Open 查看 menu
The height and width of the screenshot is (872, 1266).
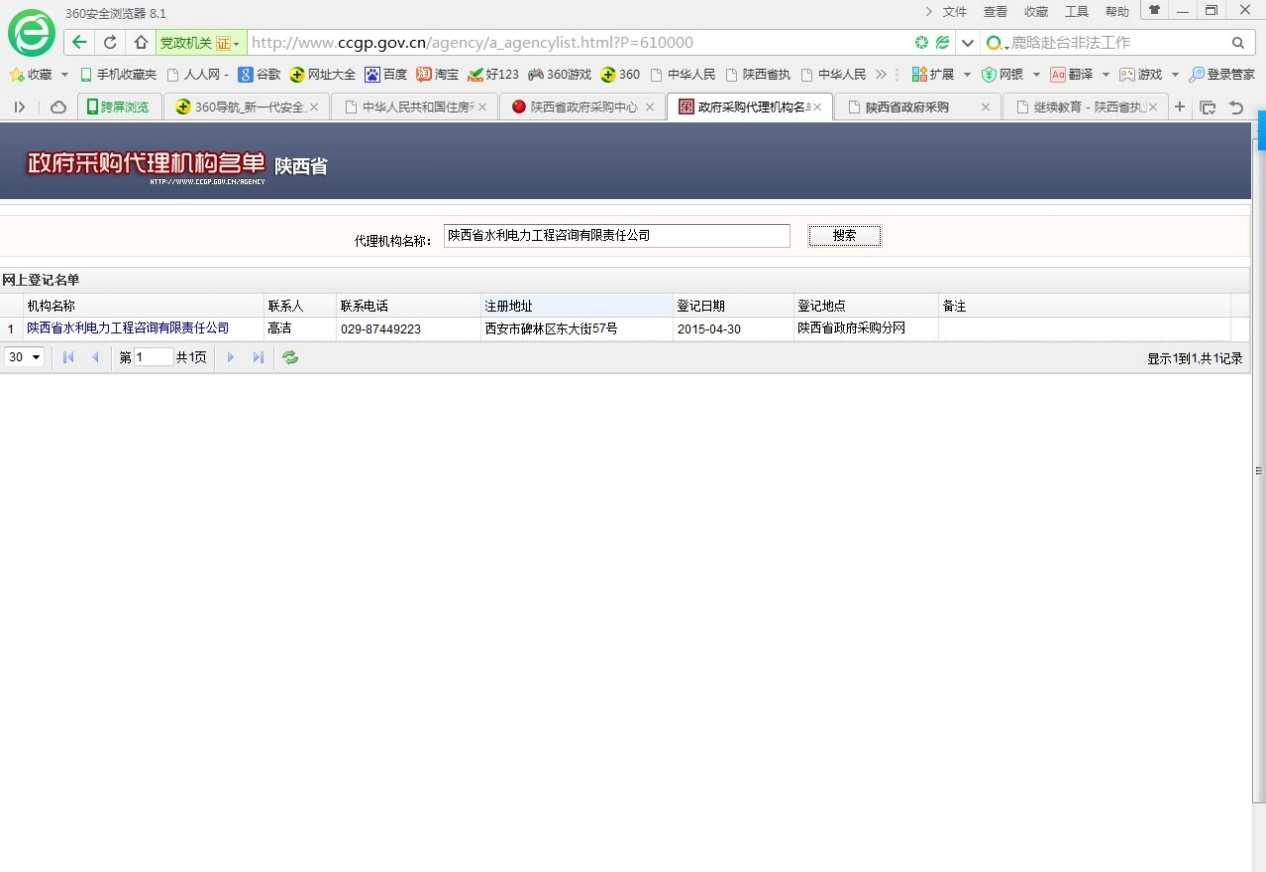[995, 12]
